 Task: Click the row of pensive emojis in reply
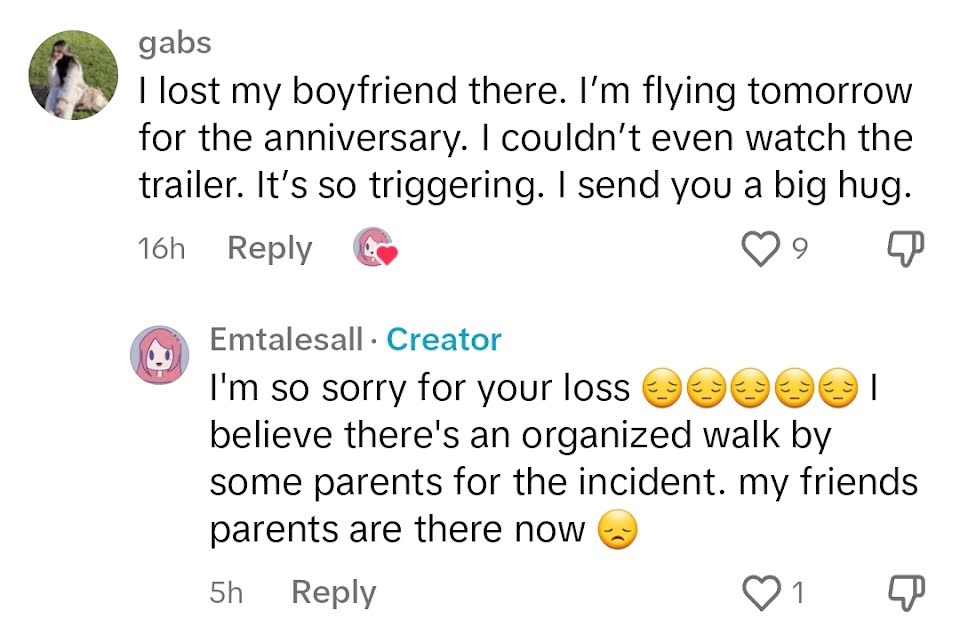[x=749, y=388]
